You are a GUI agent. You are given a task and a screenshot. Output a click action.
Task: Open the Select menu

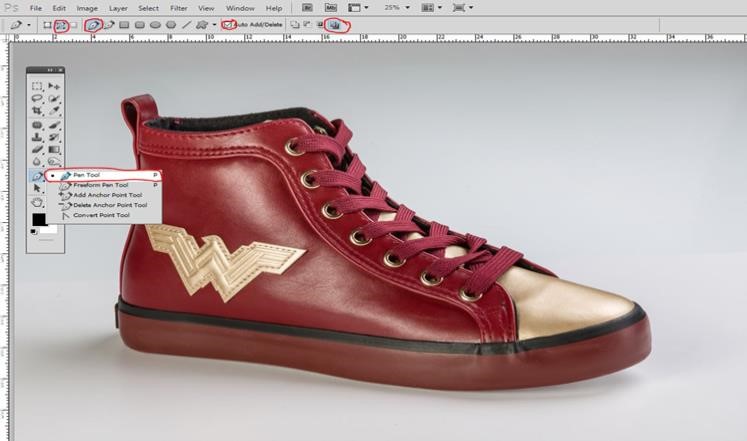pyautogui.click(x=149, y=8)
